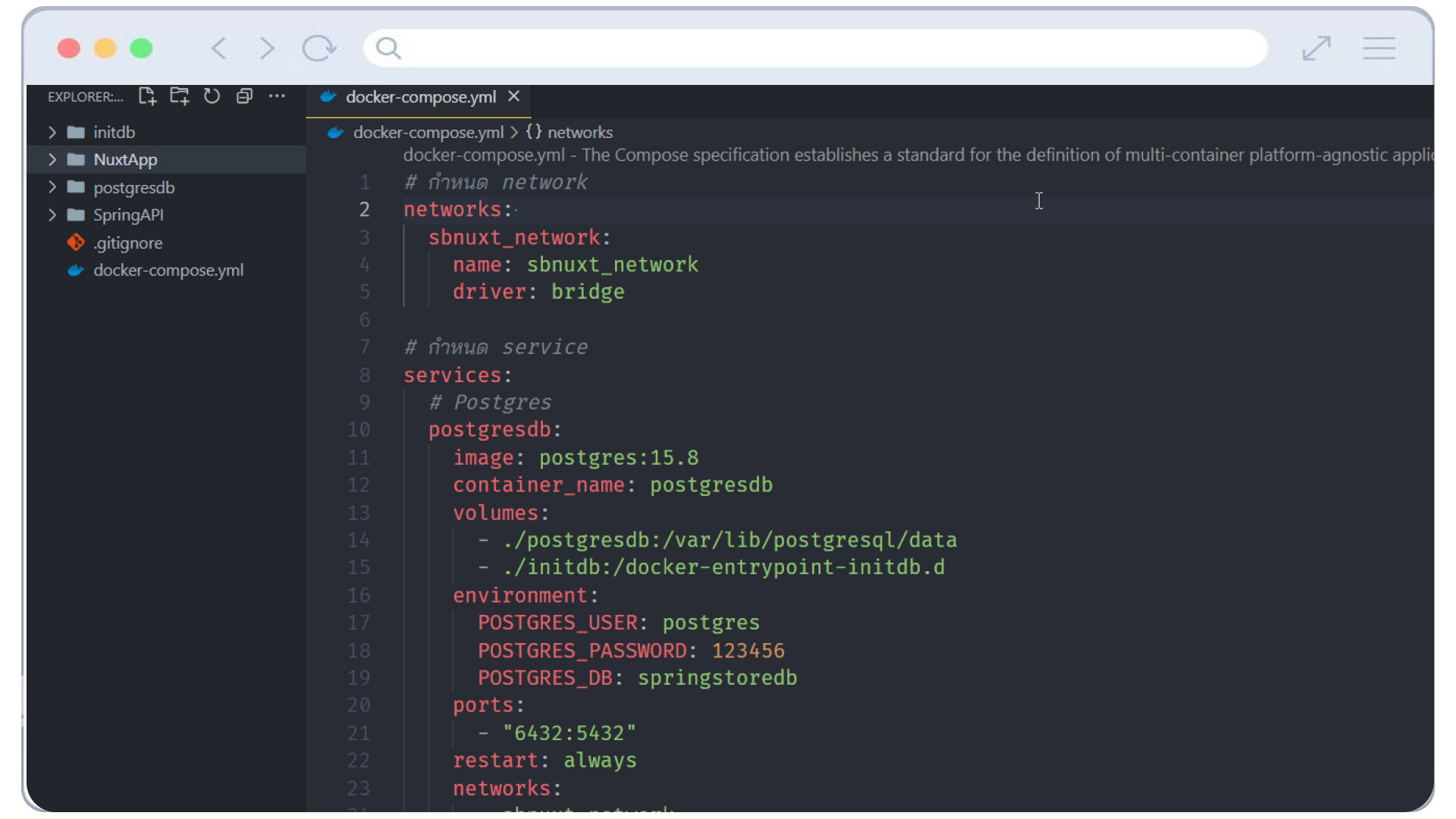
Task: Click 'container_name: postgresdb' line
Action: tap(613, 485)
